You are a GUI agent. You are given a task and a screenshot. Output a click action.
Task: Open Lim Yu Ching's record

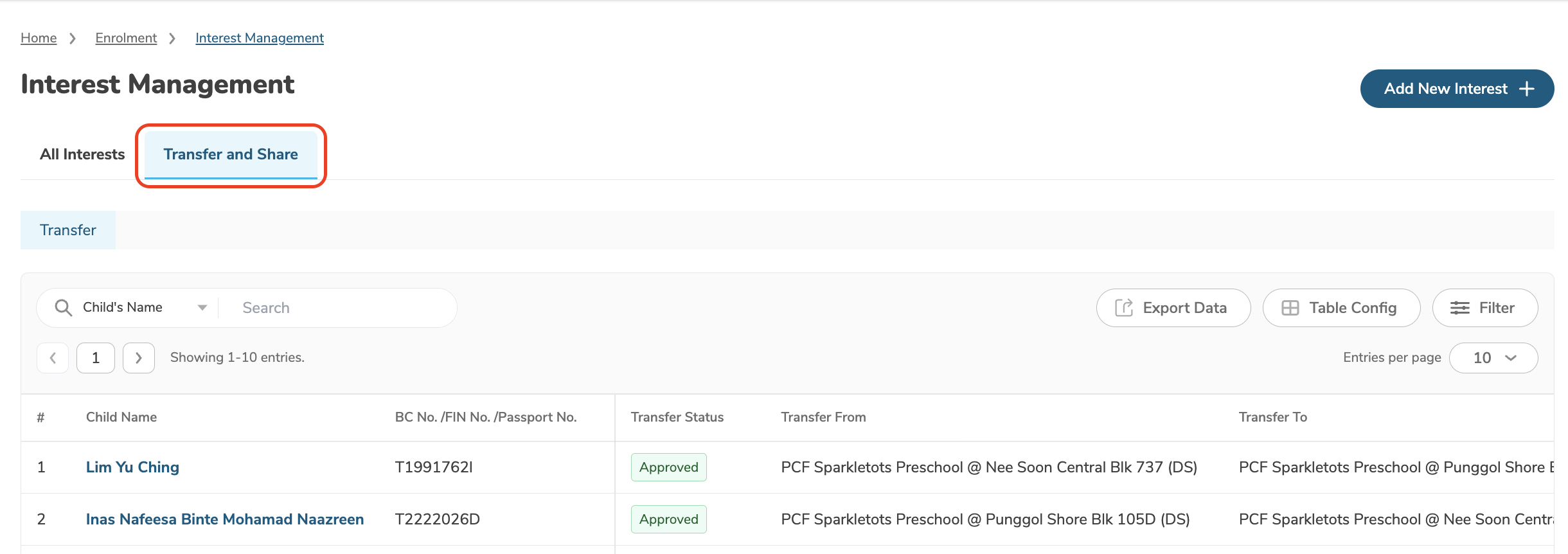point(132,467)
